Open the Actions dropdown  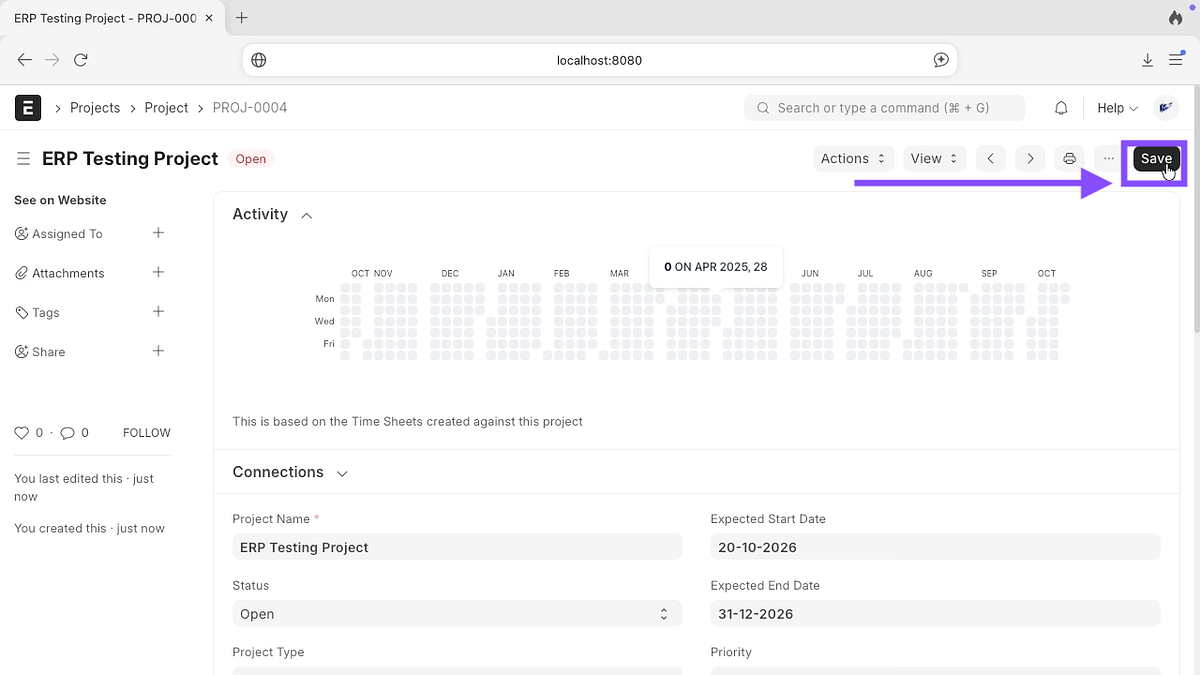point(852,158)
